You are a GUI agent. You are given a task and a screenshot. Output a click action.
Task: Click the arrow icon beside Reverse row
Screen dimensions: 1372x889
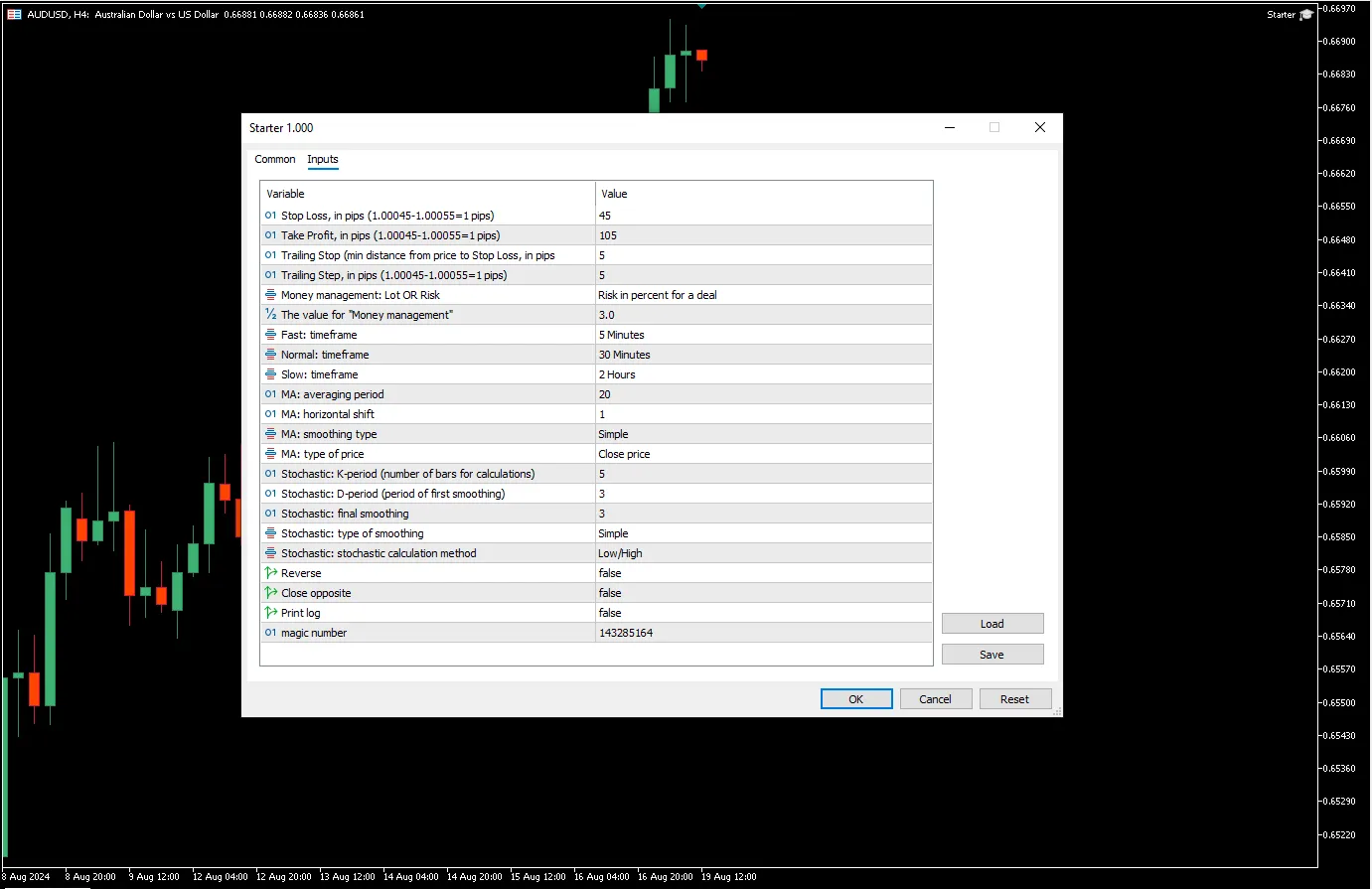[270, 573]
